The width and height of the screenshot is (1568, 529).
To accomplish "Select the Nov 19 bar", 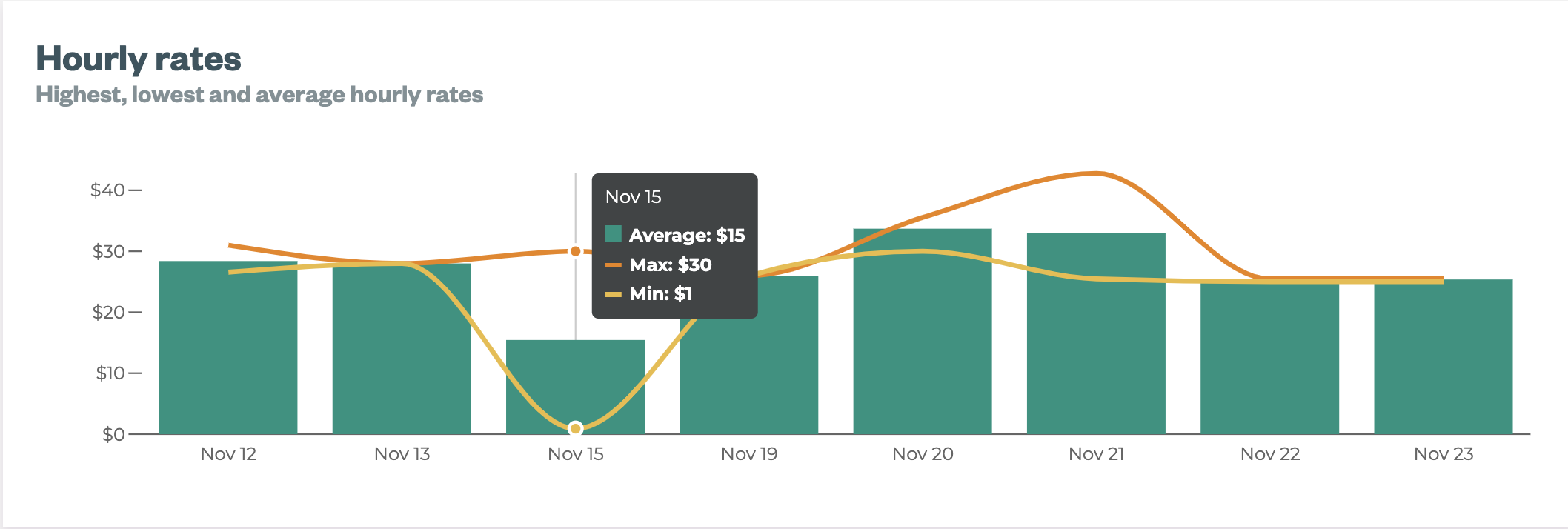I will pyautogui.click(x=748, y=356).
